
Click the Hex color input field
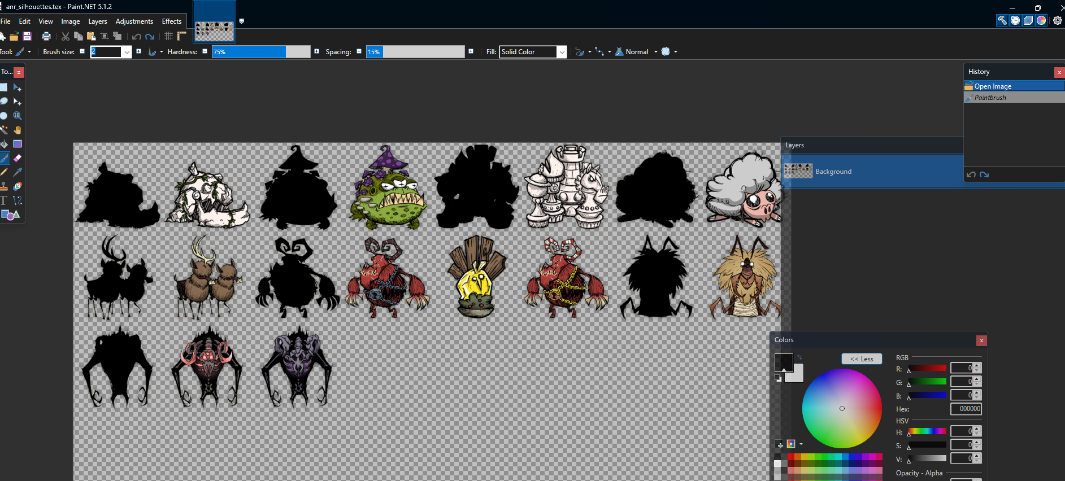pyautogui.click(x=965, y=409)
